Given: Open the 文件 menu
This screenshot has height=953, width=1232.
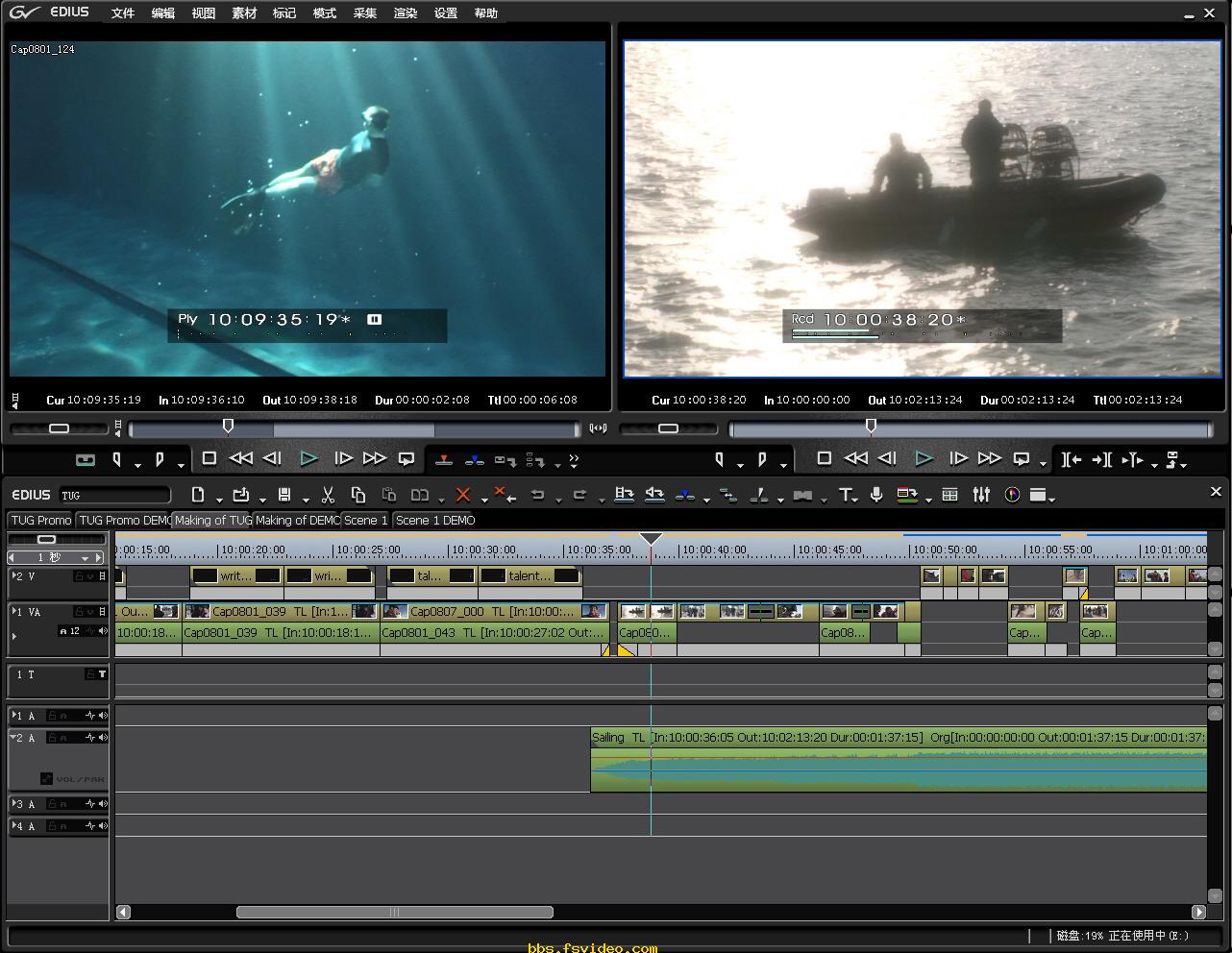Looking at the screenshot, I should (x=123, y=13).
